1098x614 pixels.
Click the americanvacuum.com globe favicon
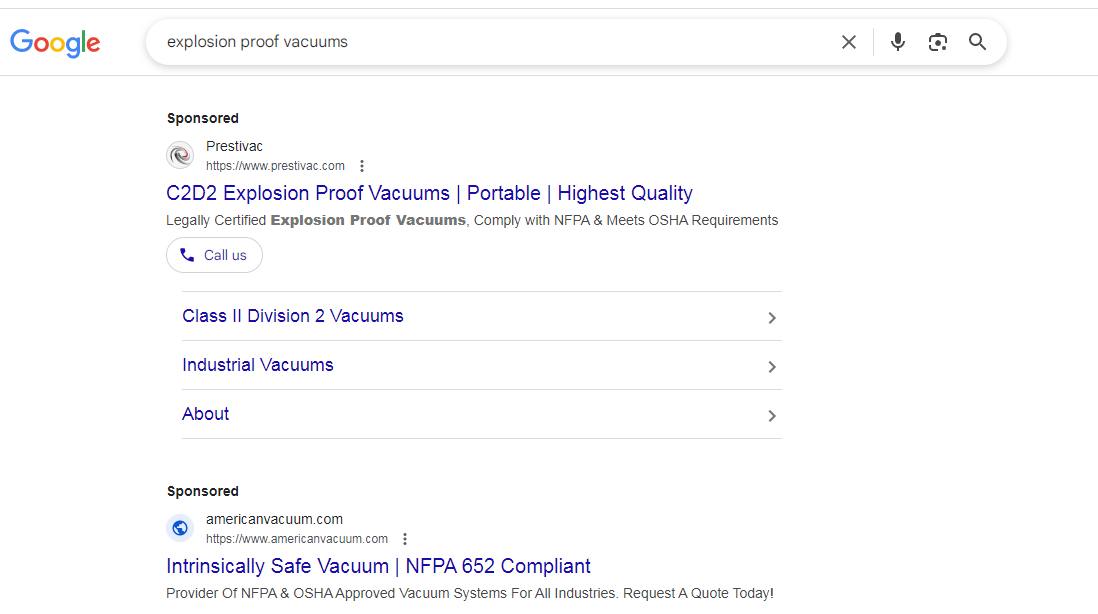click(180, 528)
